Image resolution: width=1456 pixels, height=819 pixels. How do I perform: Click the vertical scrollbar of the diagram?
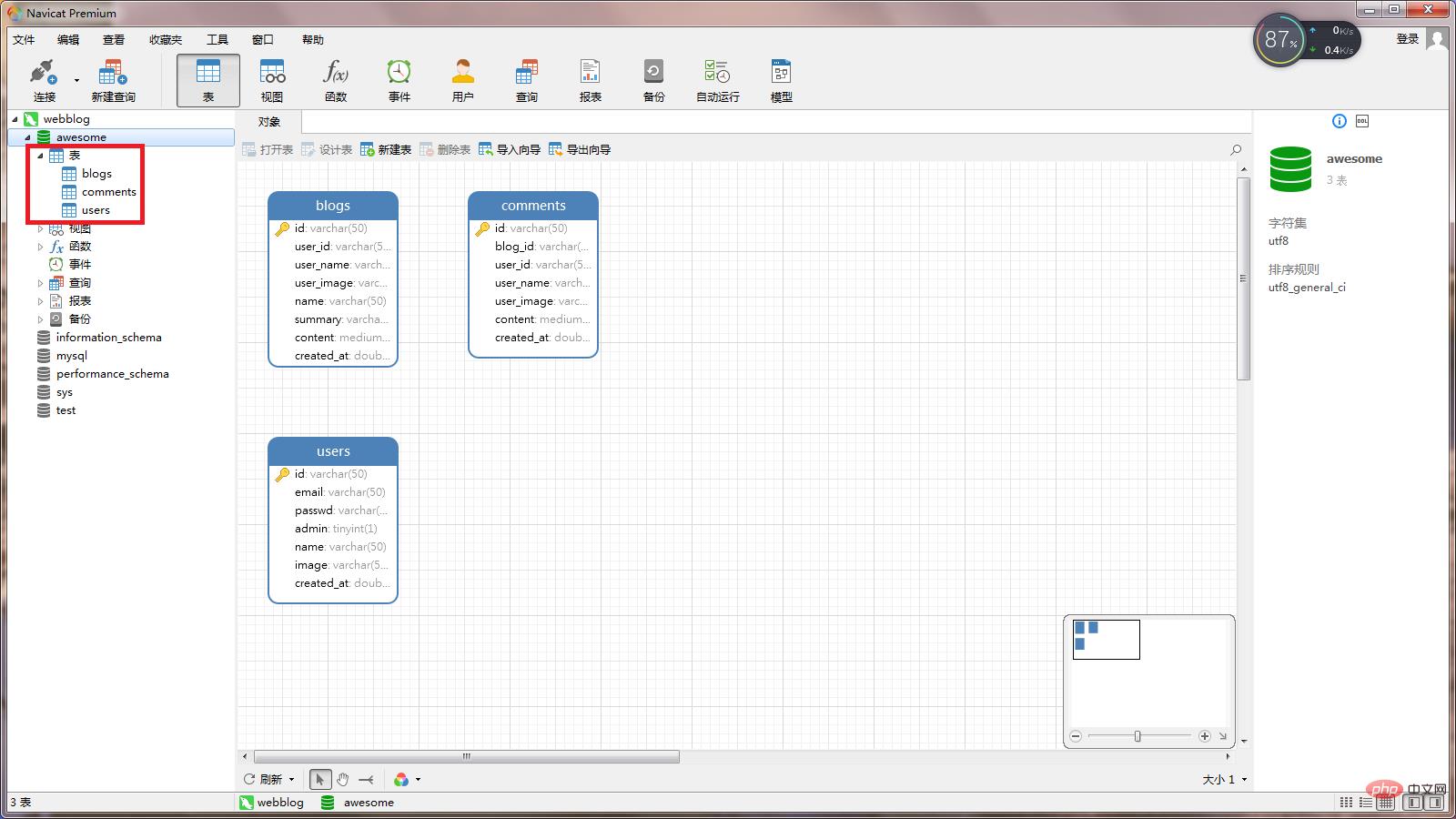coord(1243,278)
